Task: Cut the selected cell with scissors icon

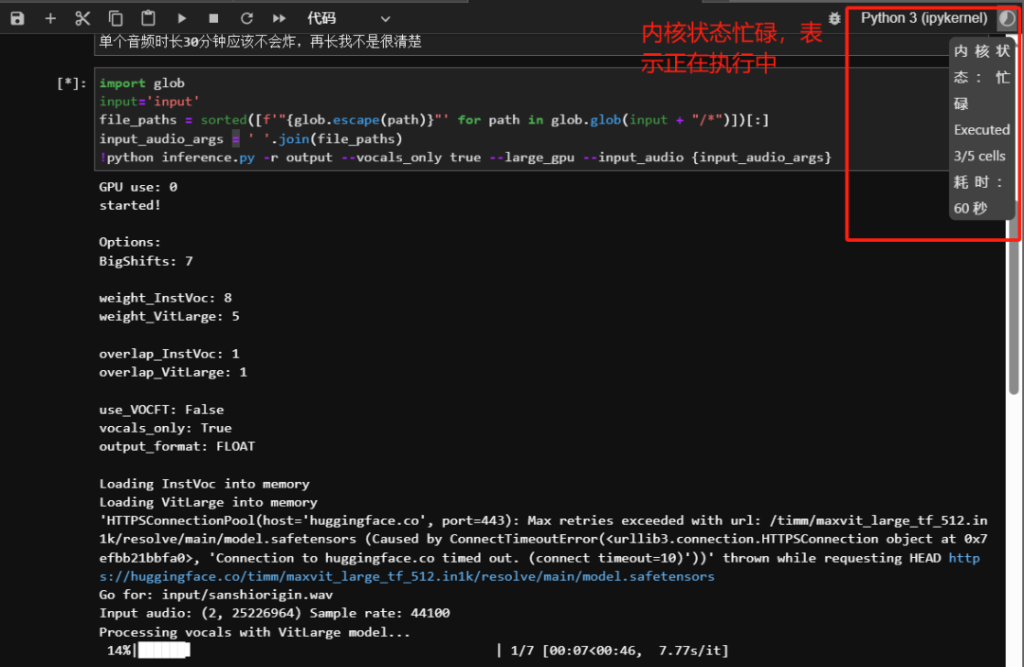Action: point(83,18)
